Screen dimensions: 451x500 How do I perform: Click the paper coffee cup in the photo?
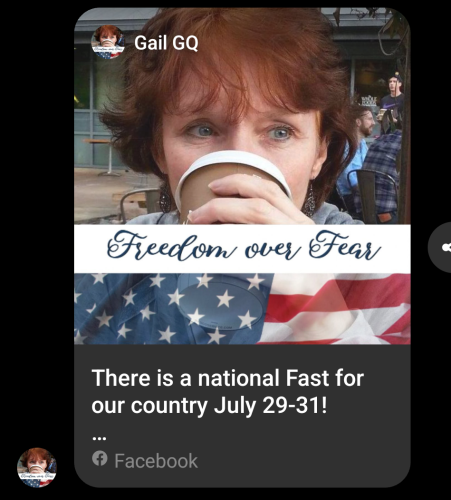[232, 185]
